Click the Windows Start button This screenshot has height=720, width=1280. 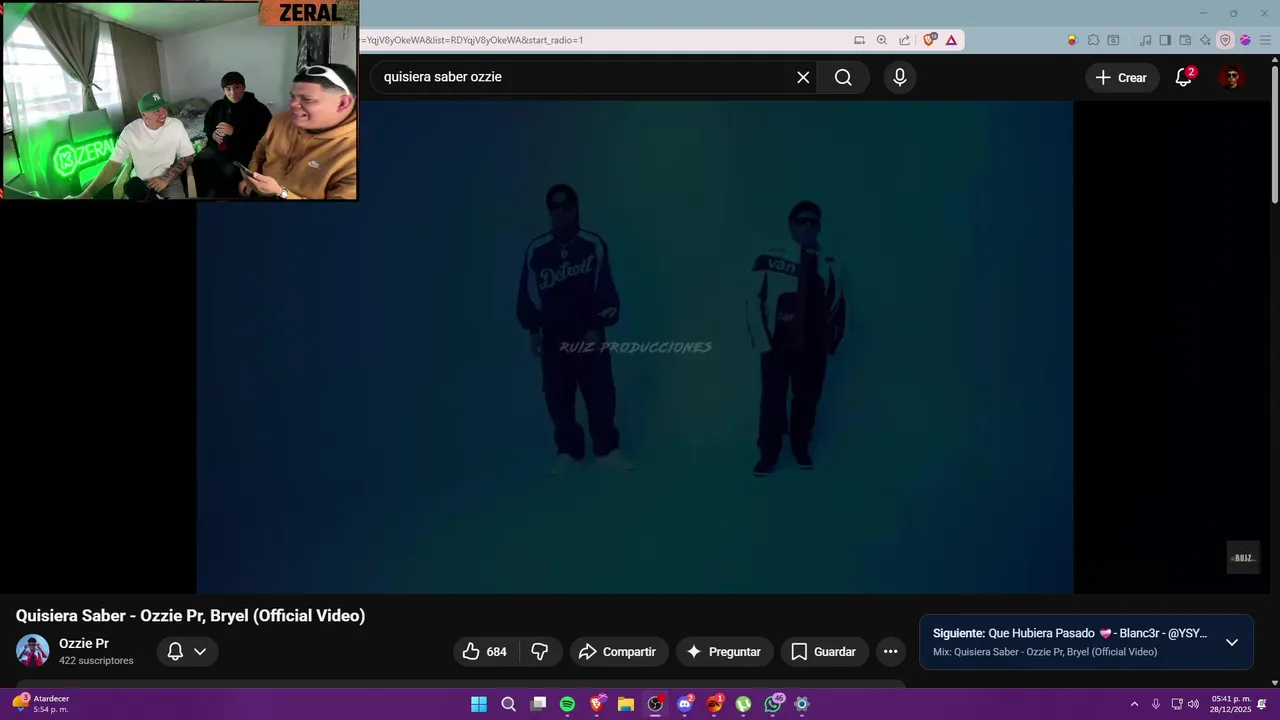tap(479, 704)
